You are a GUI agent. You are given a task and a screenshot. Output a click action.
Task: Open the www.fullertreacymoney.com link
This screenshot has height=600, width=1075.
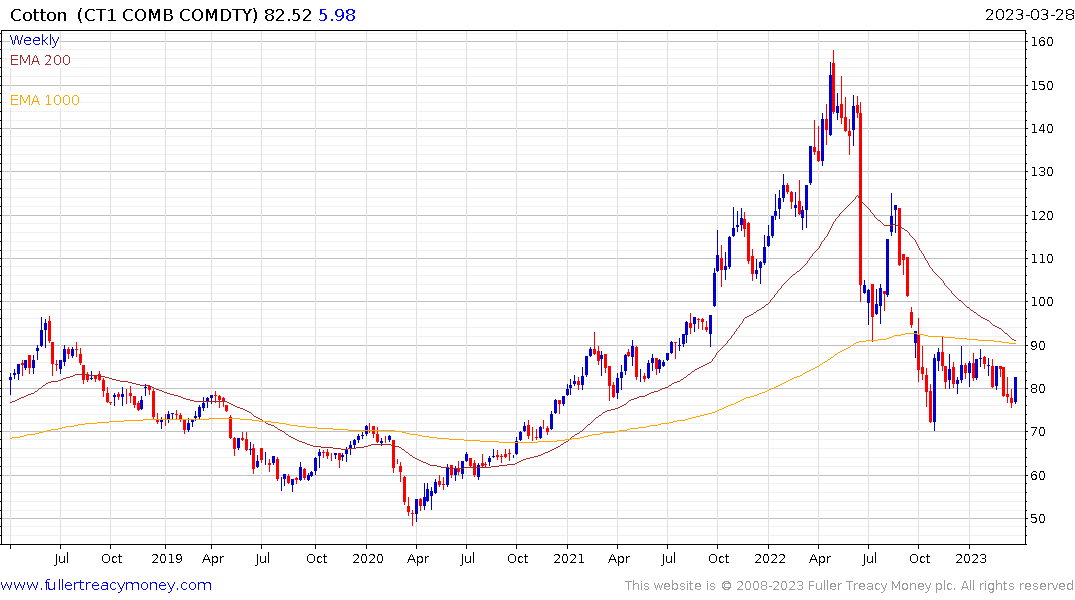pyautogui.click(x=106, y=585)
